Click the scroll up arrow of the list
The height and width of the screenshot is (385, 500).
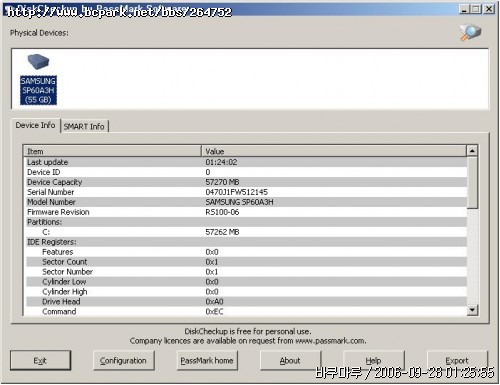coord(472,151)
